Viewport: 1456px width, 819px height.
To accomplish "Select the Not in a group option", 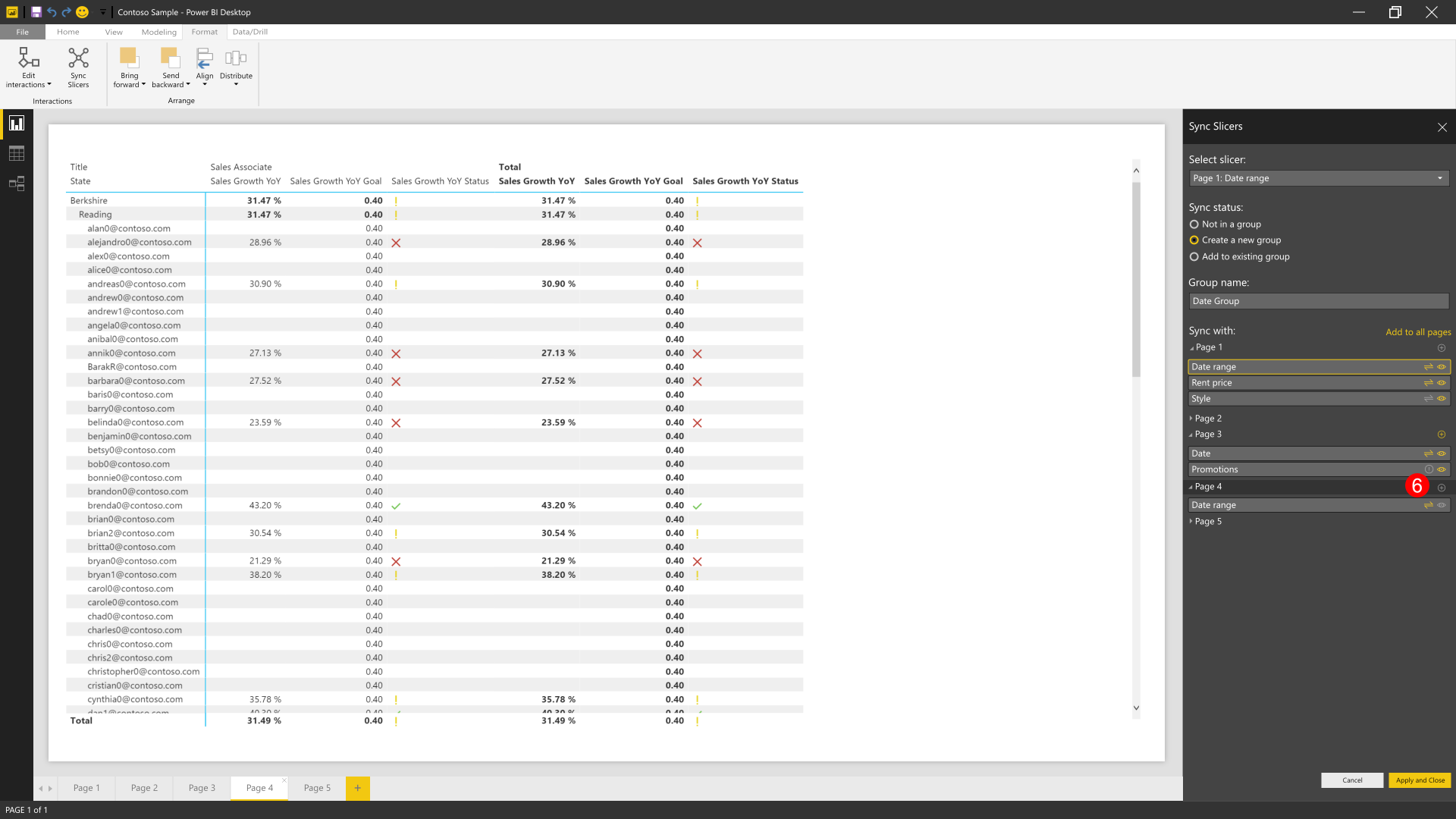I will [1194, 224].
